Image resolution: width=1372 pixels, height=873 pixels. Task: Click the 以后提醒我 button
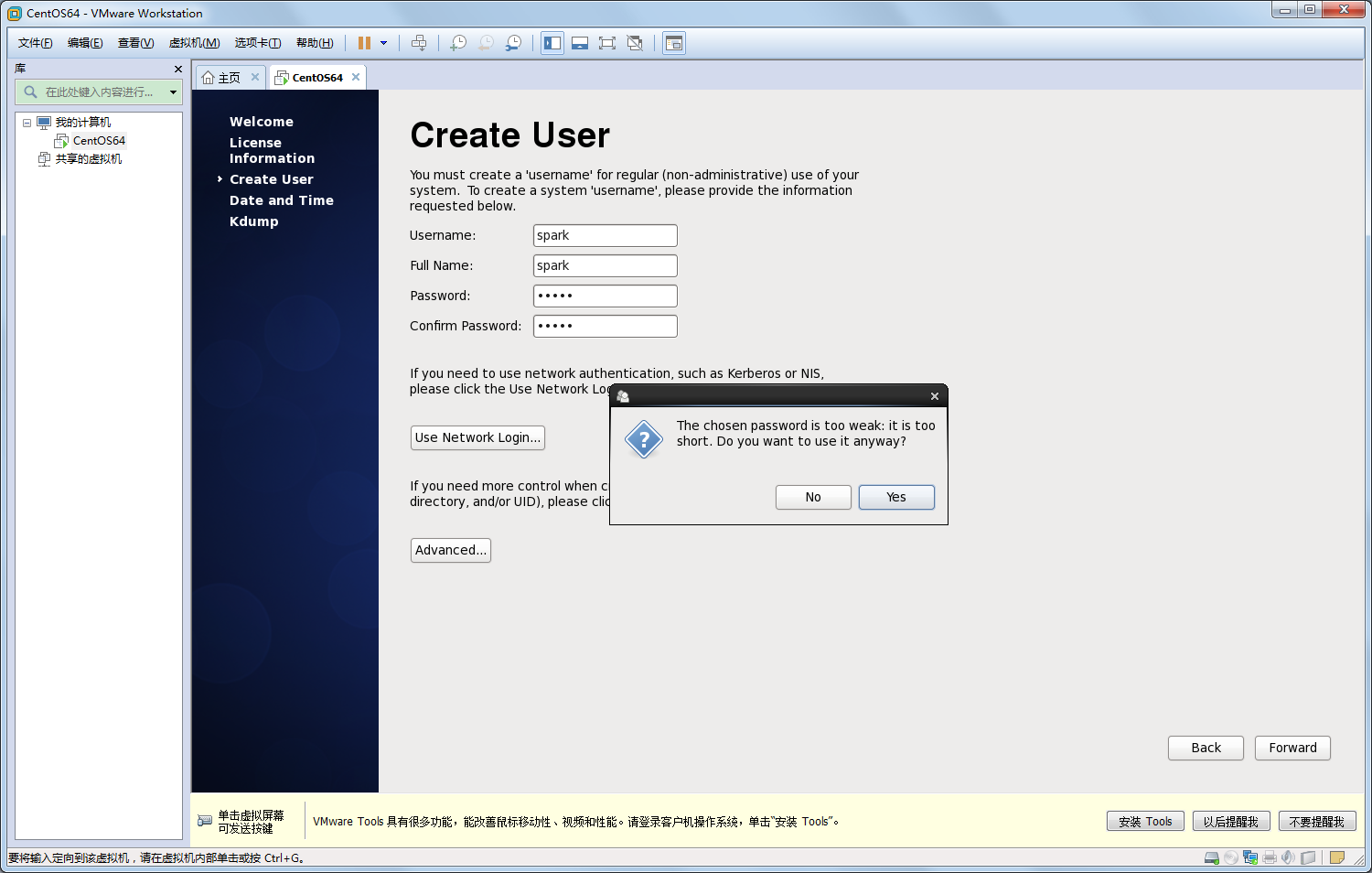click(x=1231, y=822)
